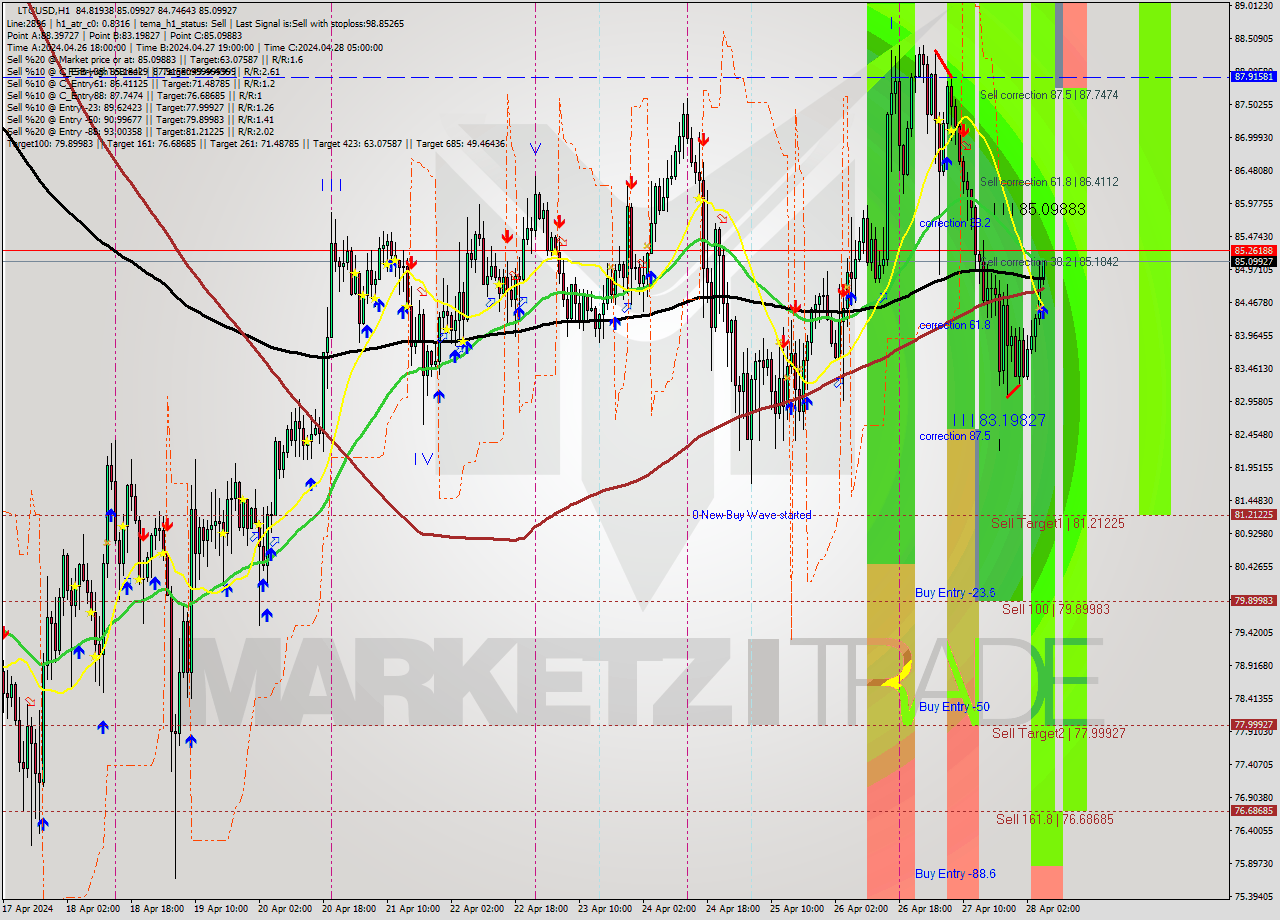Select the 'Sell 100 | 79.89983' label
The image size is (1280, 920).
pyautogui.click(x=1056, y=609)
